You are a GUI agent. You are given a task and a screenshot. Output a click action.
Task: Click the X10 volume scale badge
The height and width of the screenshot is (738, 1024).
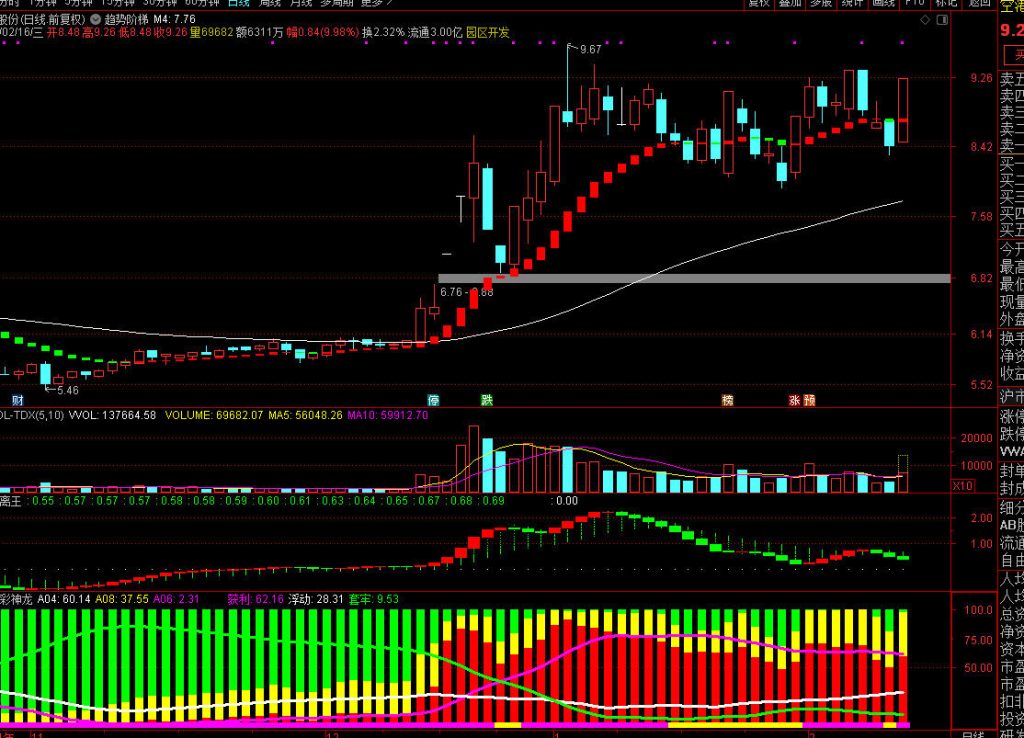point(963,486)
